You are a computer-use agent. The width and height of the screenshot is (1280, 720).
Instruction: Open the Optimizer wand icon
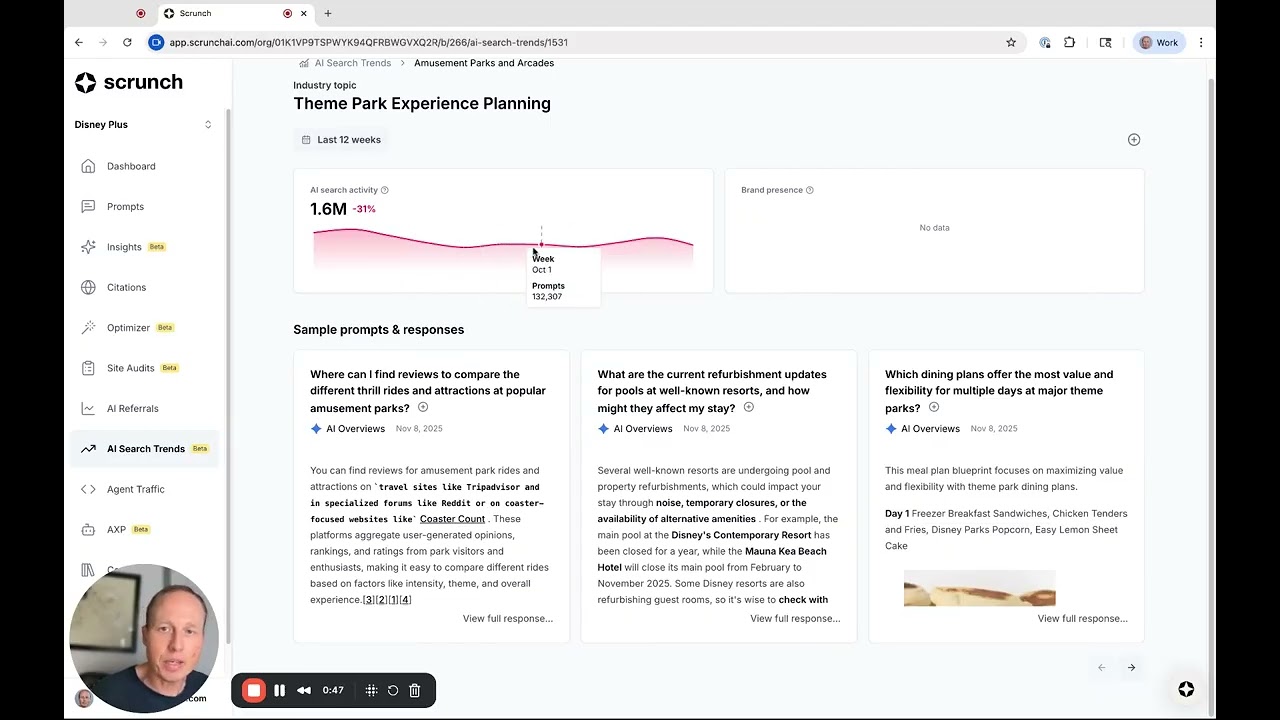click(x=88, y=327)
